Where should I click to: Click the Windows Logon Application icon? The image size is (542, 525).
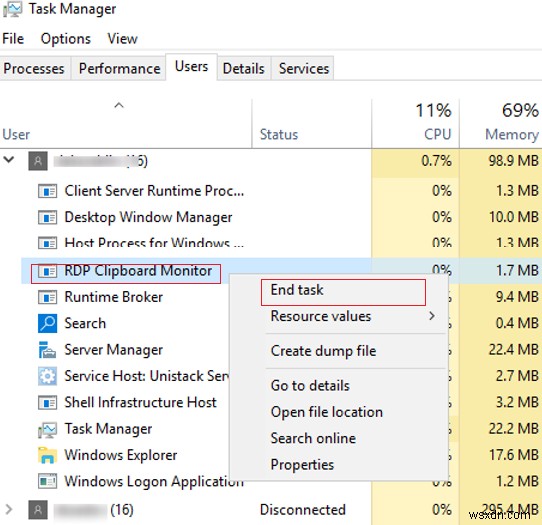[47, 481]
